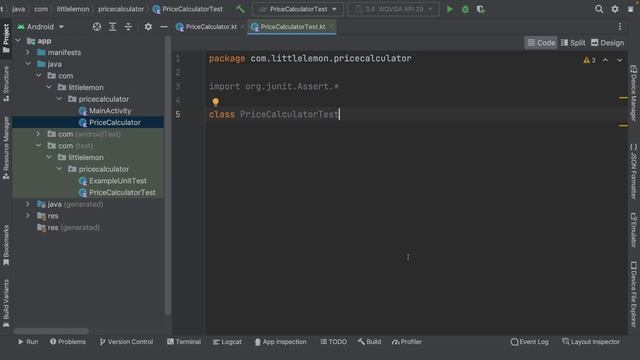Open device selector WQVGA API dropdown
640x360 pixels.
click(x=393, y=9)
